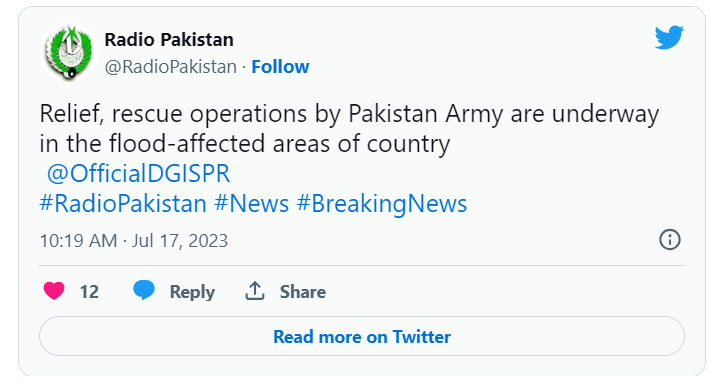Image resolution: width=710 pixels, height=382 pixels.
Task: Open the Radio Pakistan profile avatar
Action: pos(69,53)
